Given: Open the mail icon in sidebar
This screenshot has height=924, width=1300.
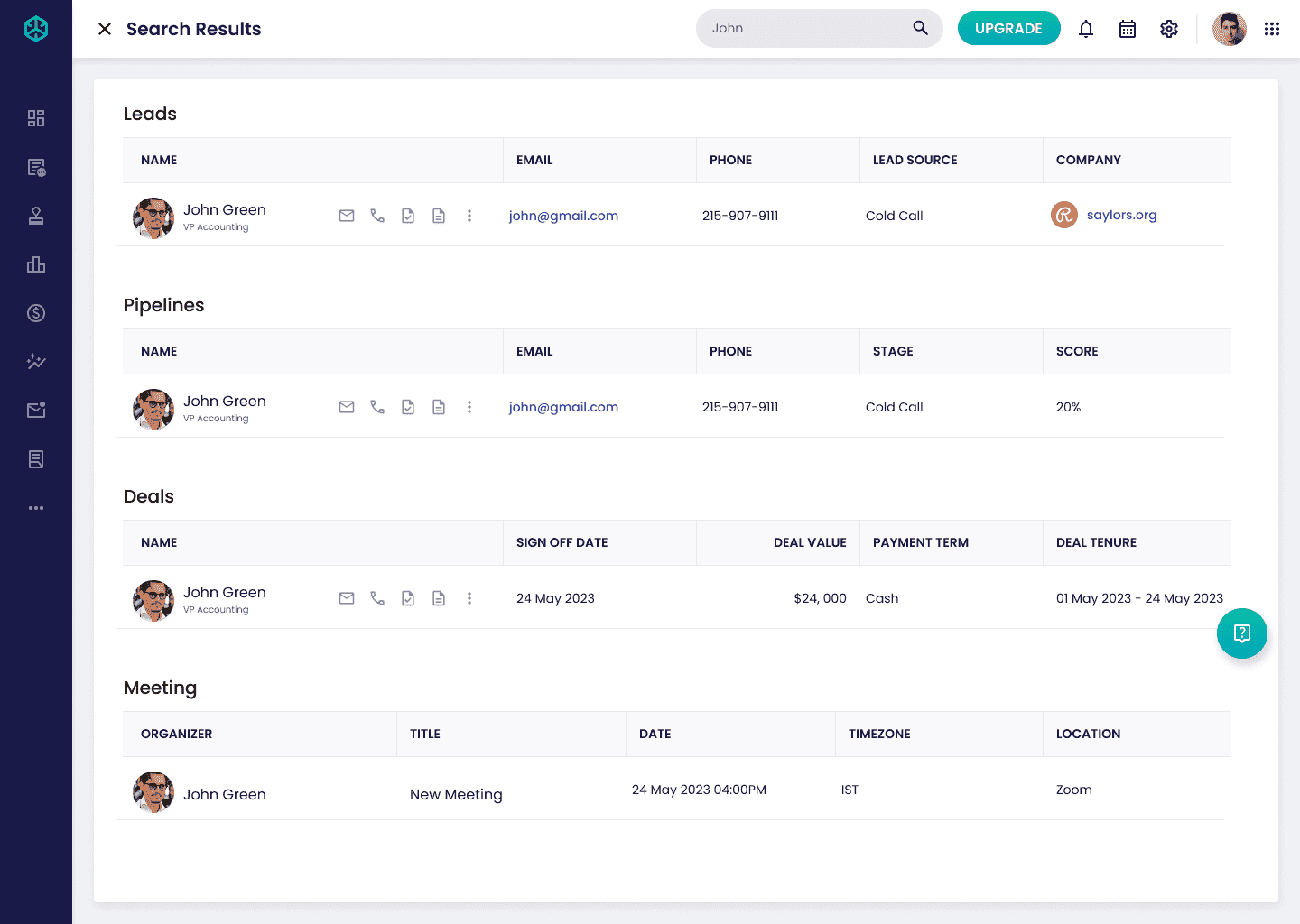Looking at the screenshot, I should (x=36, y=411).
